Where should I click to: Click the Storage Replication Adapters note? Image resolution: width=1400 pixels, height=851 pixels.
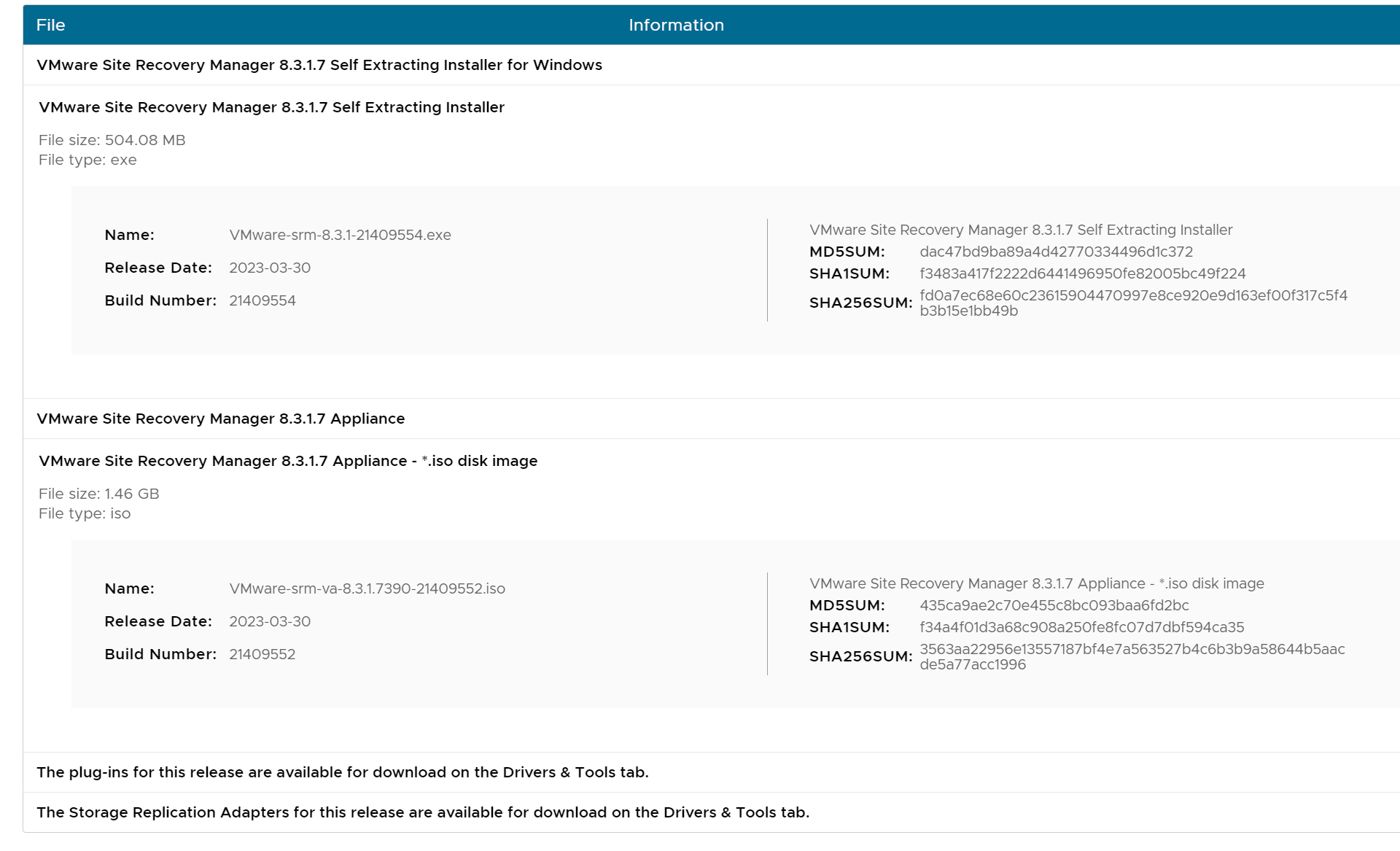[423, 812]
